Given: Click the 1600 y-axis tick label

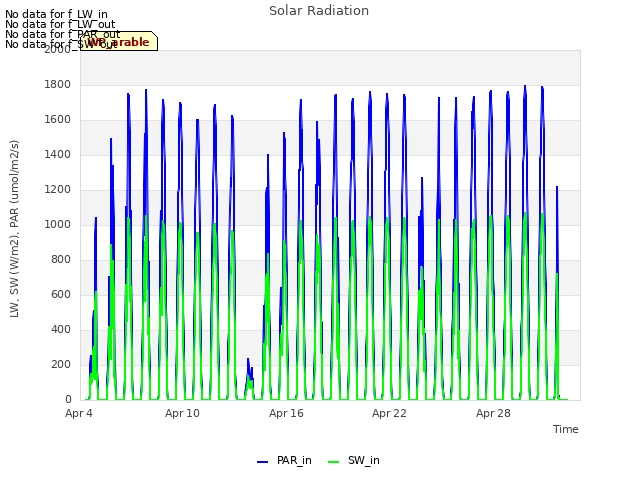Looking at the screenshot, I should (58, 120).
